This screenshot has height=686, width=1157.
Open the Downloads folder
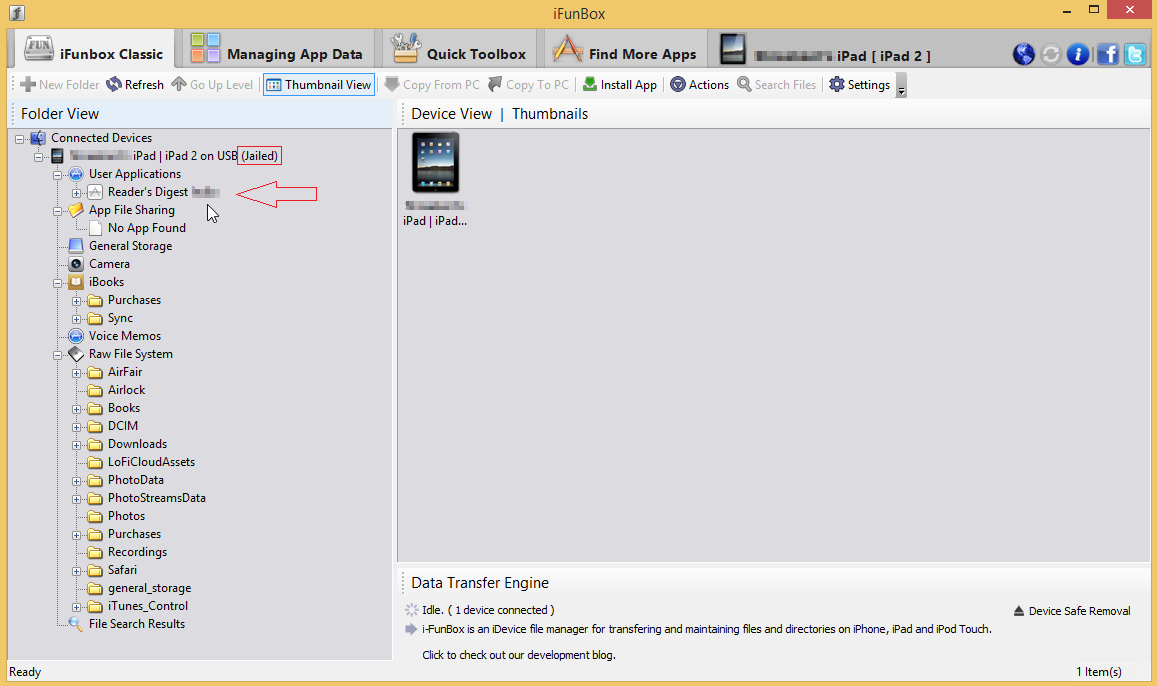tap(137, 444)
